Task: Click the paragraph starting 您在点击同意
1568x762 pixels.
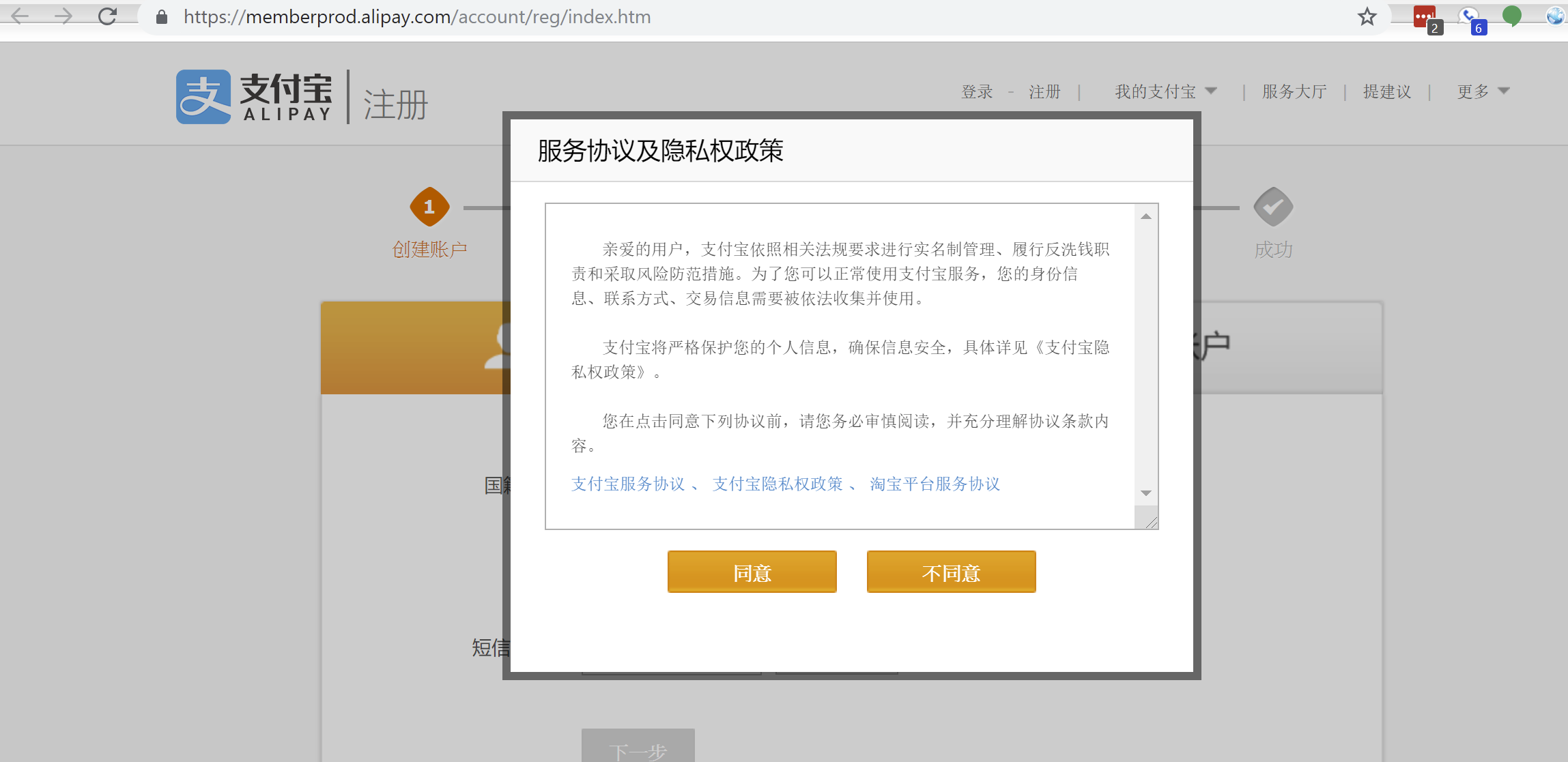Action: click(841, 433)
